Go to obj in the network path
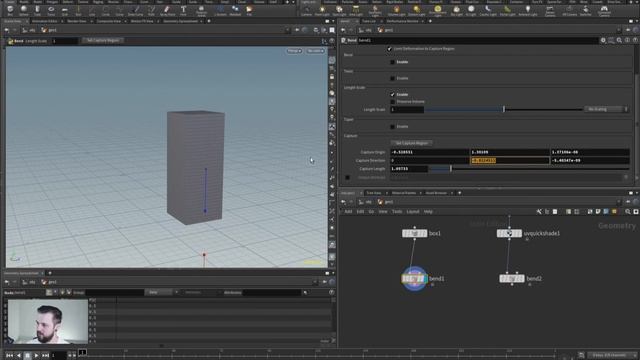Image resolution: width=640 pixels, height=360 pixels. point(366,202)
